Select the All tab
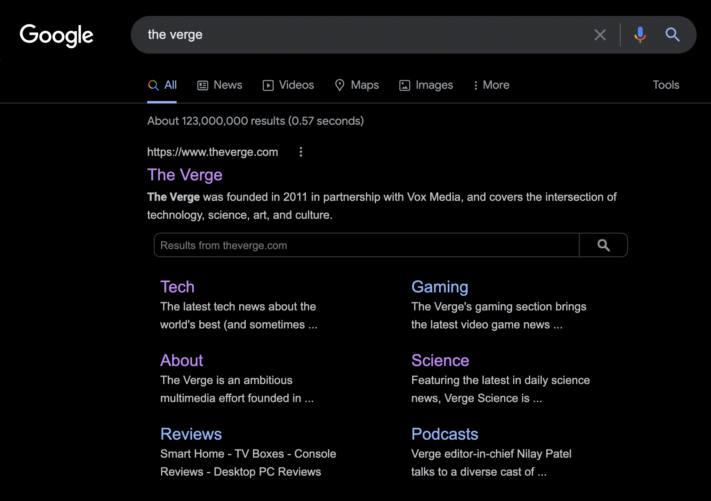This screenshot has width=711, height=501. point(162,85)
